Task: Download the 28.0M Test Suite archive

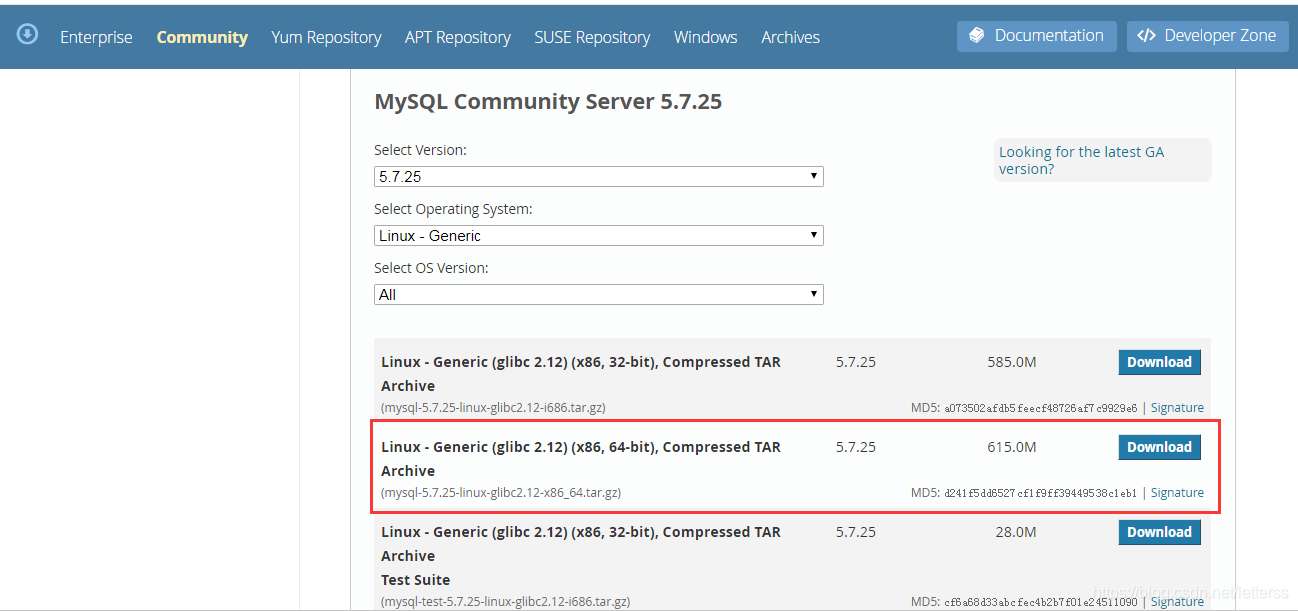Action: pos(1159,532)
